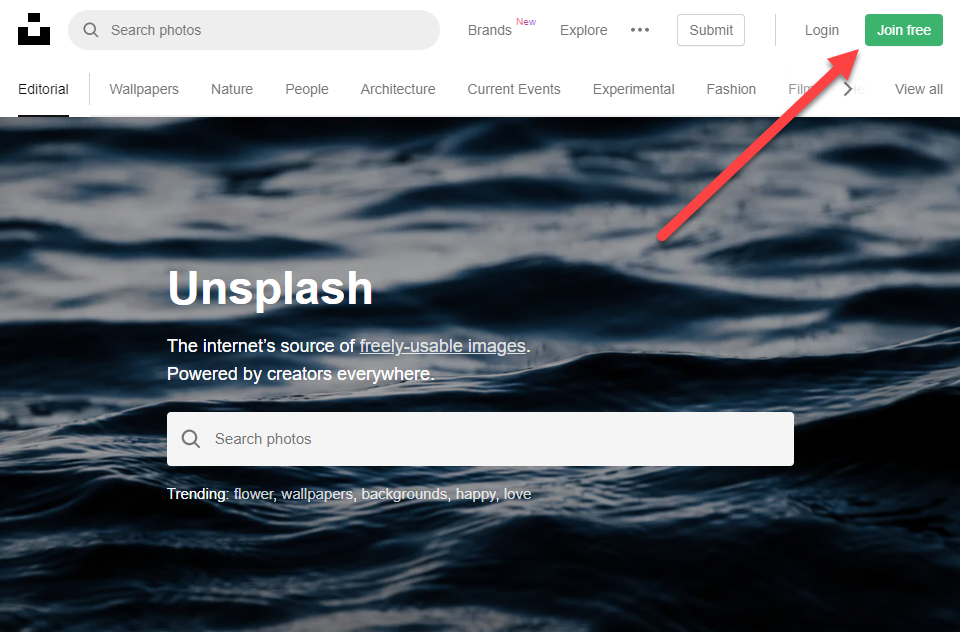Open the Brands page
This screenshot has height=632, width=960.
click(489, 30)
